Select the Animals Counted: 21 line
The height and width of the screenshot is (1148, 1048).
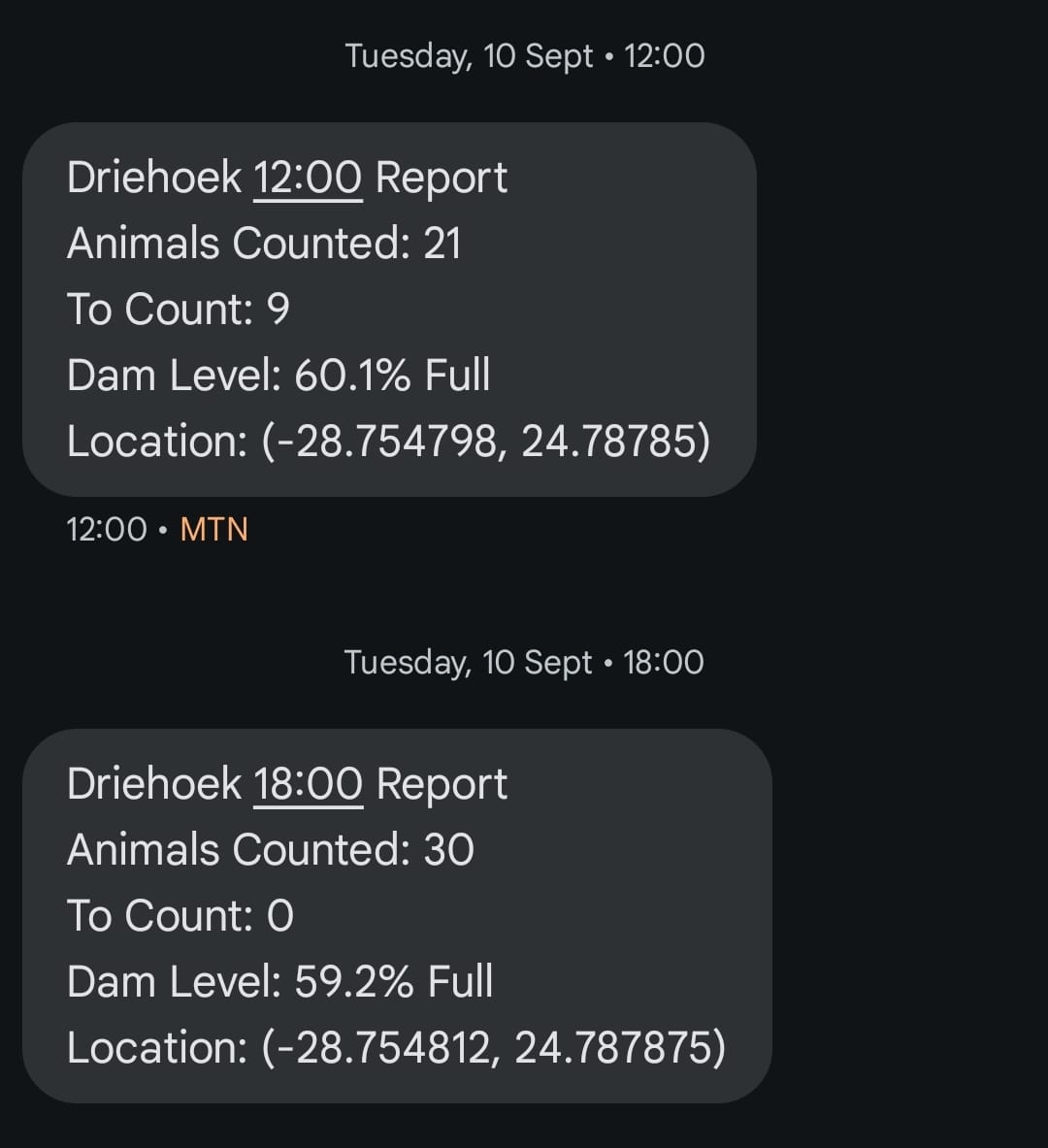pyautogui.click(x=264, y=244)
